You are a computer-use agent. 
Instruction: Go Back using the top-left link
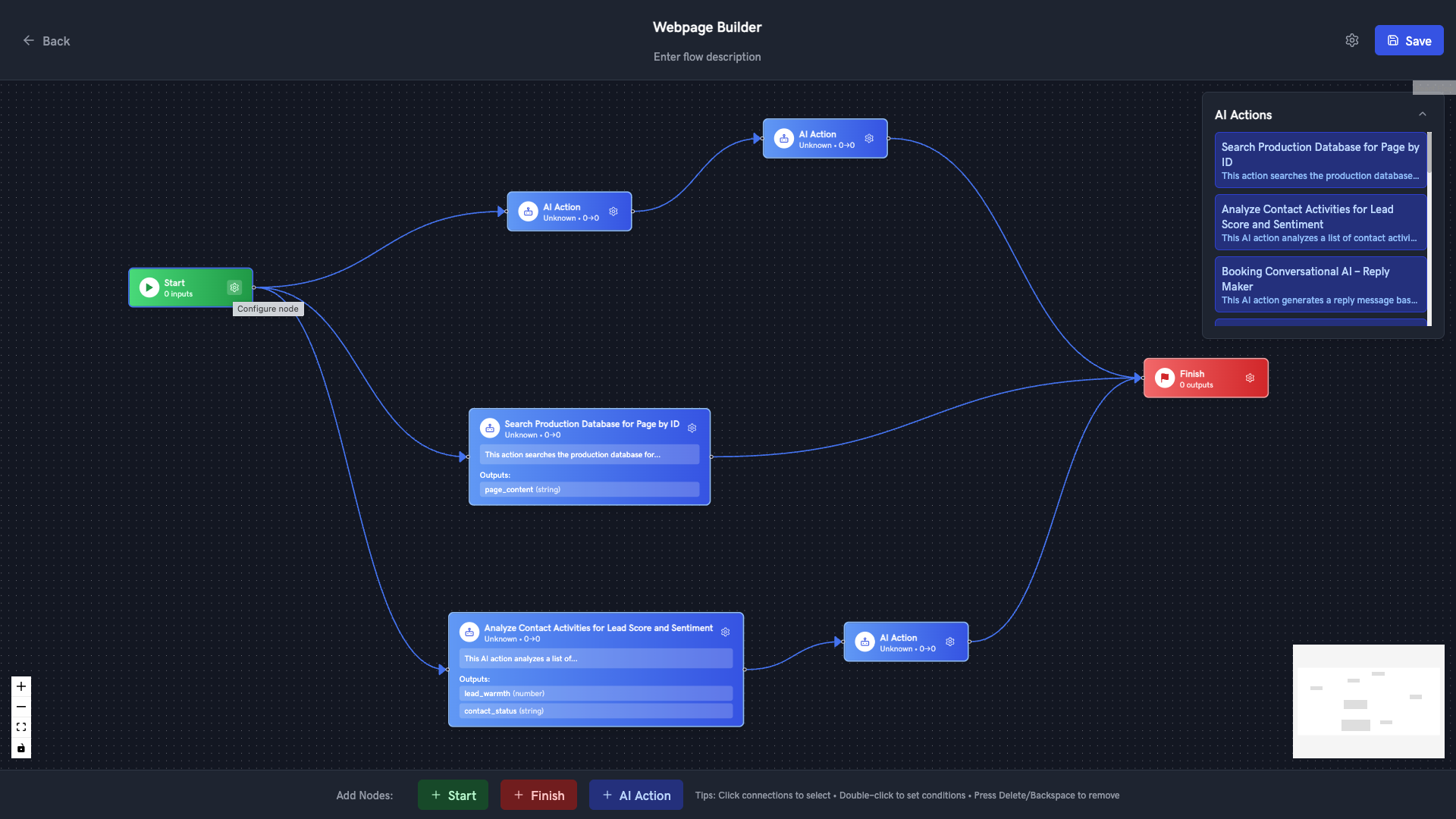click(46, 41)
